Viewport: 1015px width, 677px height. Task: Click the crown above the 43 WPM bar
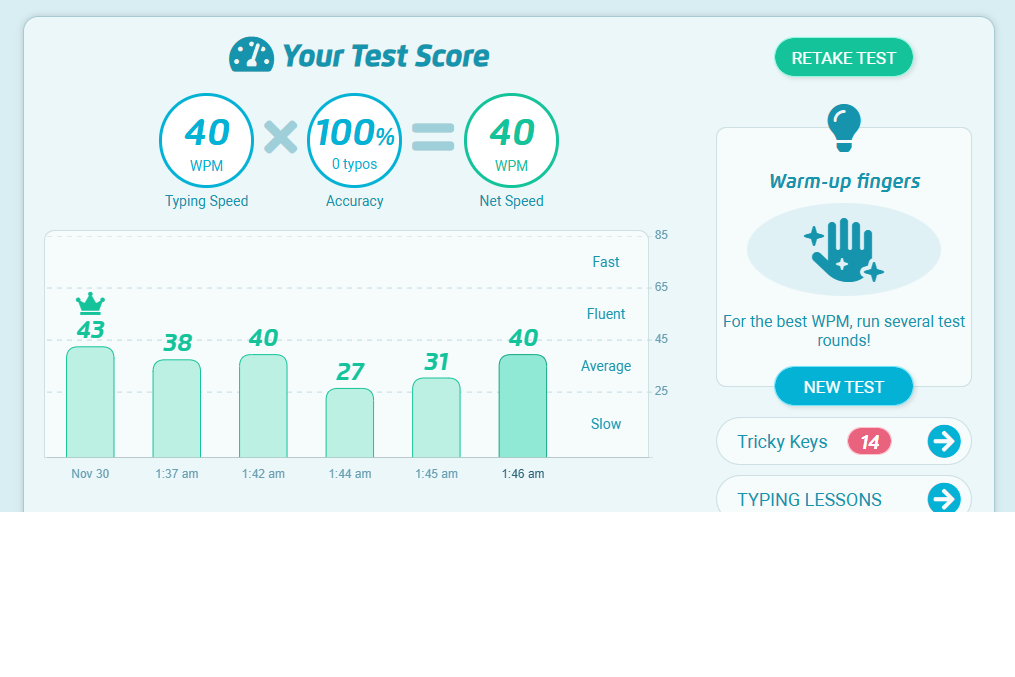click(x=89, y=303)
